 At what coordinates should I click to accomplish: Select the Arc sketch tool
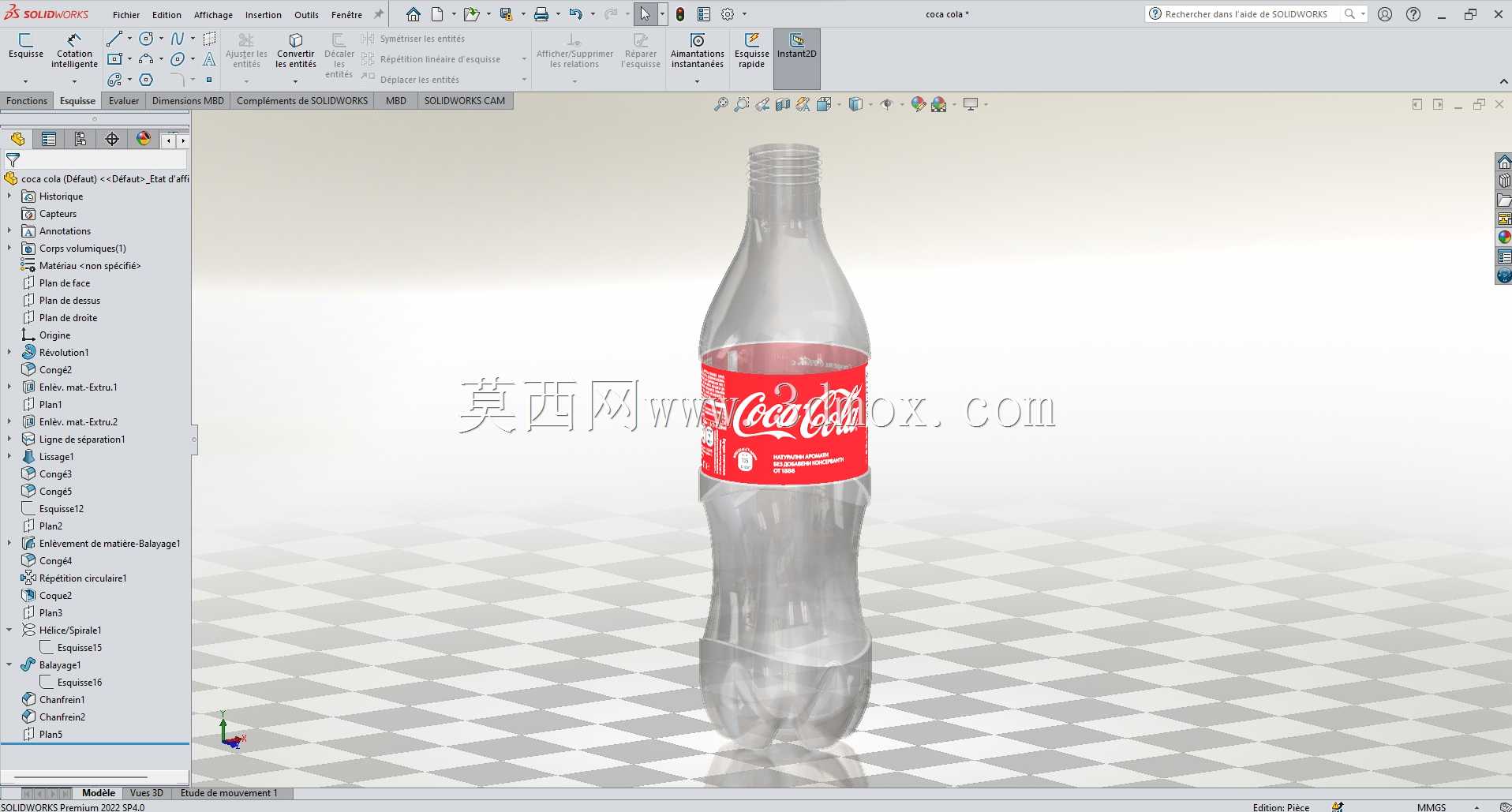click(x=146, y=59)
